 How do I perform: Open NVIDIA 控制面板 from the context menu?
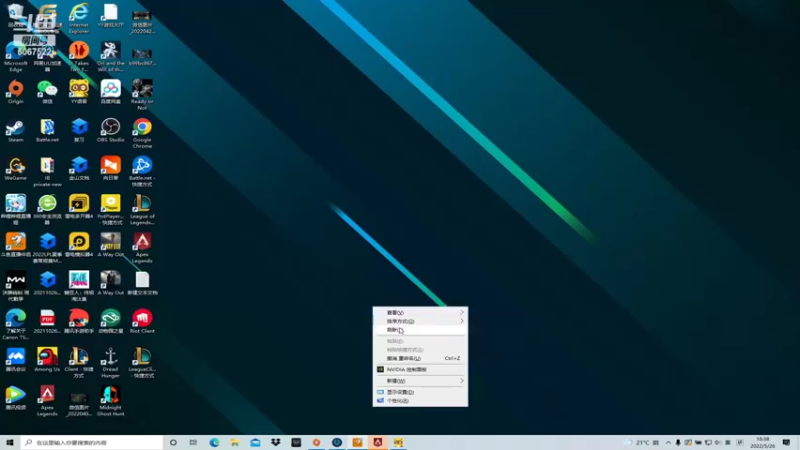420,369
